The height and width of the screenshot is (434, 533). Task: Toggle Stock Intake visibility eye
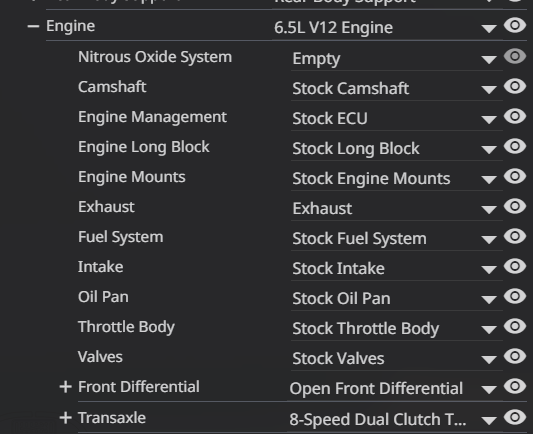[515, 266]
